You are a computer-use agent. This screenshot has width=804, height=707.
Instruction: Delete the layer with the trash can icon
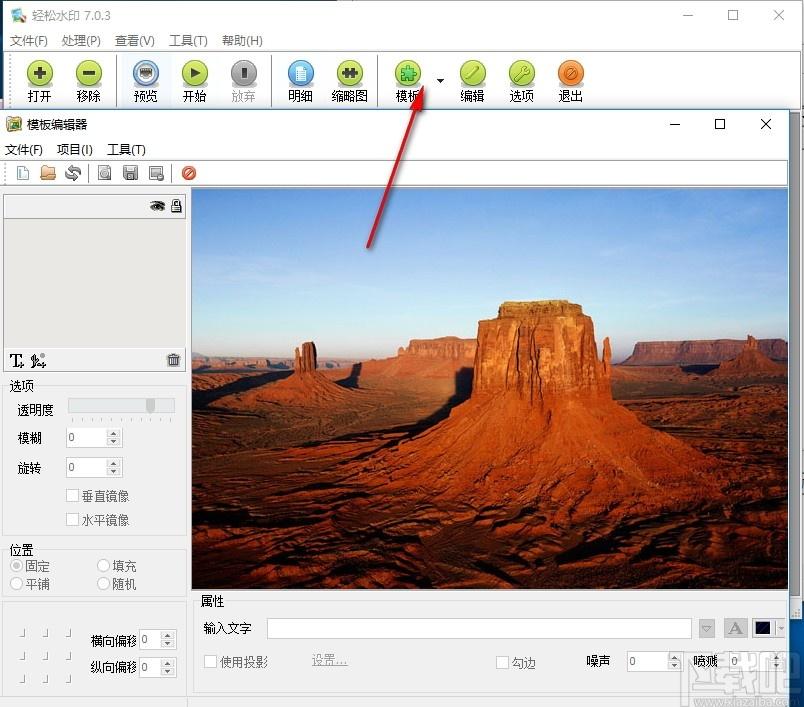coord(173,360)
